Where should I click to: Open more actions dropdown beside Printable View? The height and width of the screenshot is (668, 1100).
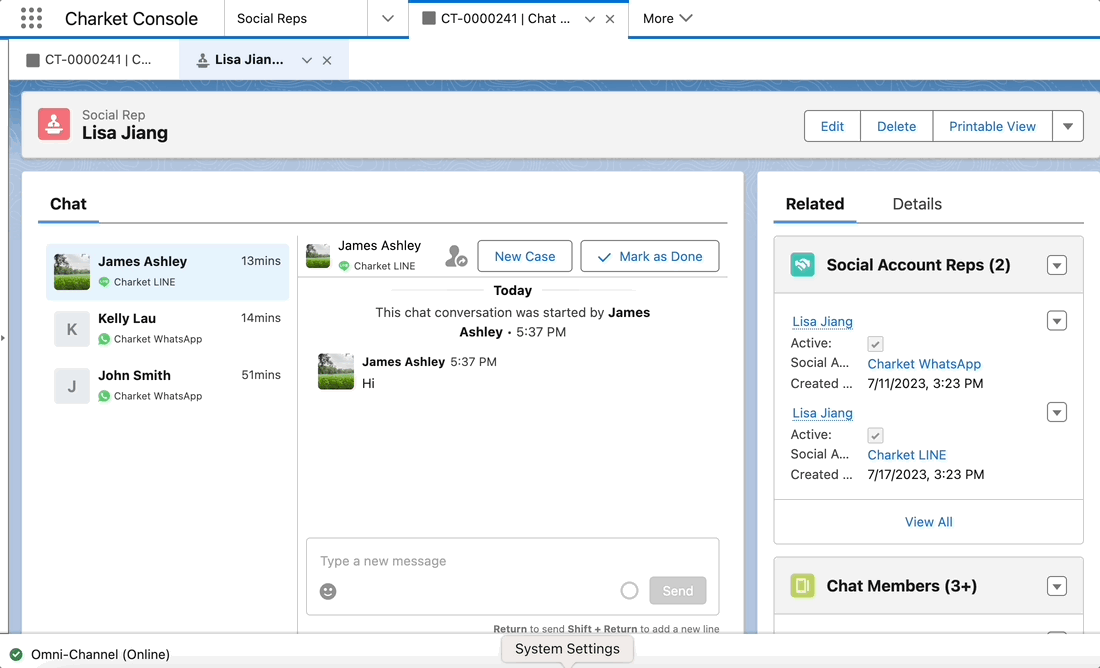point(1067,126)
